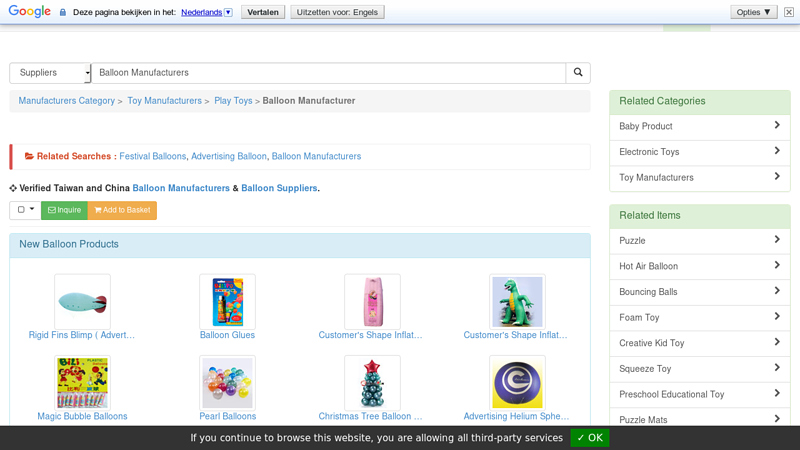Click Christmas Tree Balloon title link
This screenshot has width=800, height=450.
tap(370, 416)
